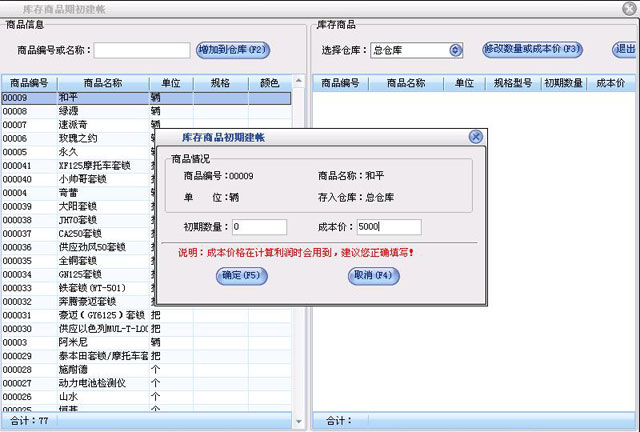Screen dimensions: 640x432
Task: Click the 初期数量 quantity input field
Action: pyautogui.click(x=258, y=227)
